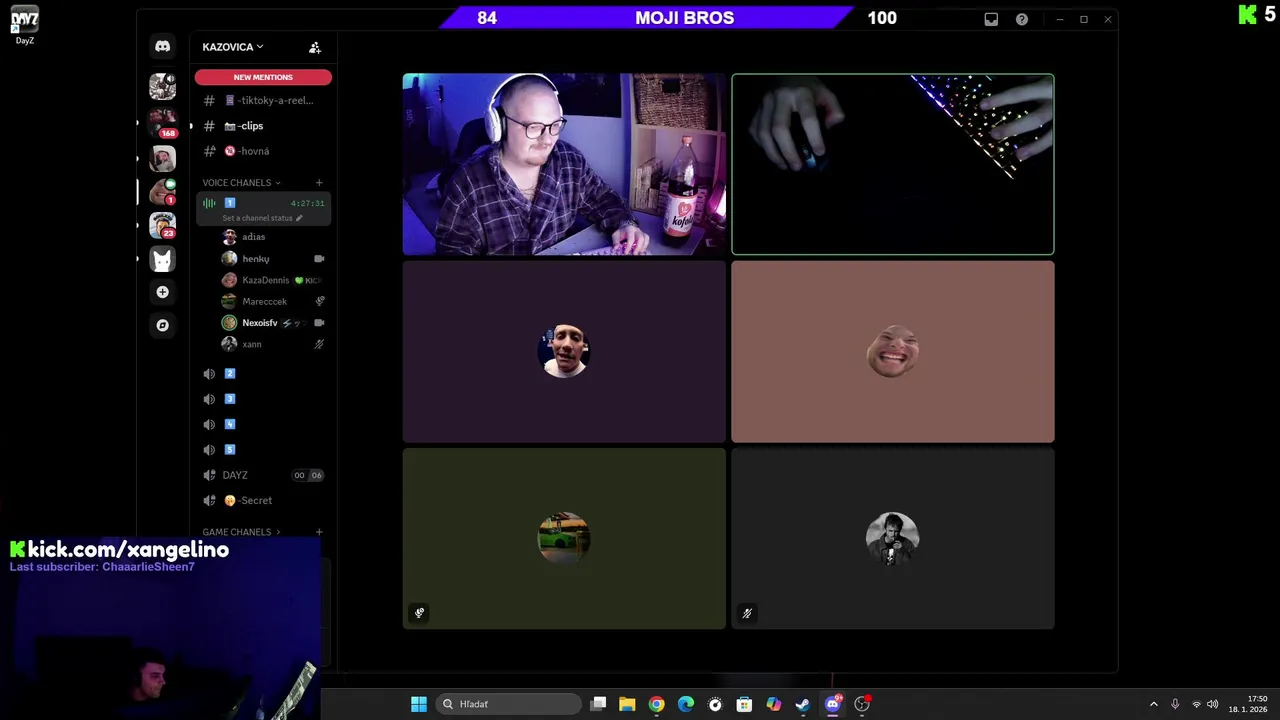Open Microsoft Store from the taskbar
This screenshot has width=1280, height=720.
click(x=744, y=704)
